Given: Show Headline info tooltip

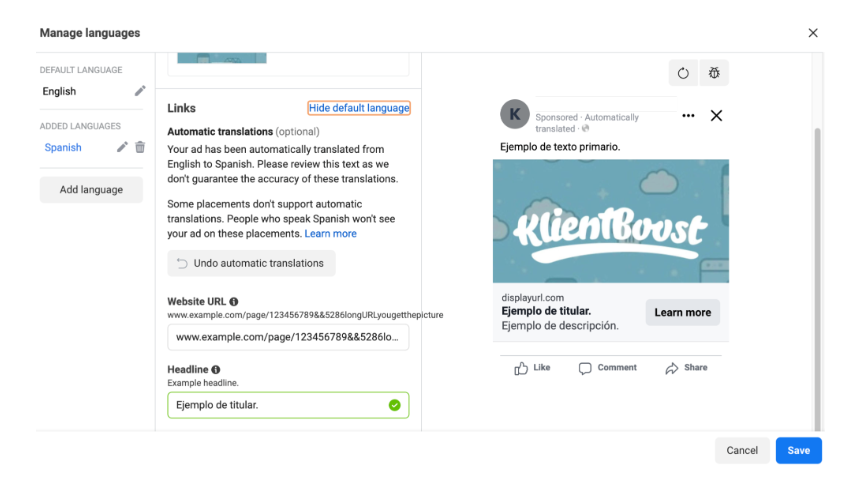Looking at the screenshot, I should click(216, 369).
